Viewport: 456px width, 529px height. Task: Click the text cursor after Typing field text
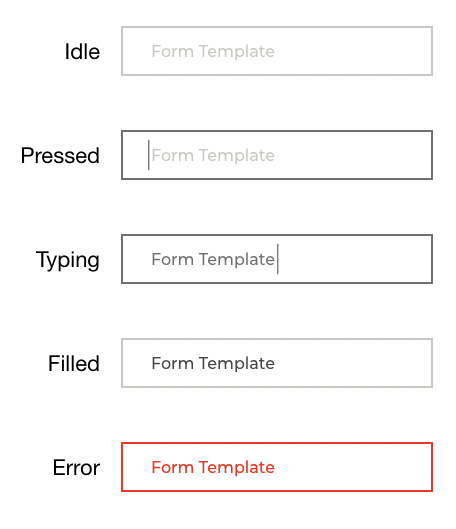(x=278, y=259)
